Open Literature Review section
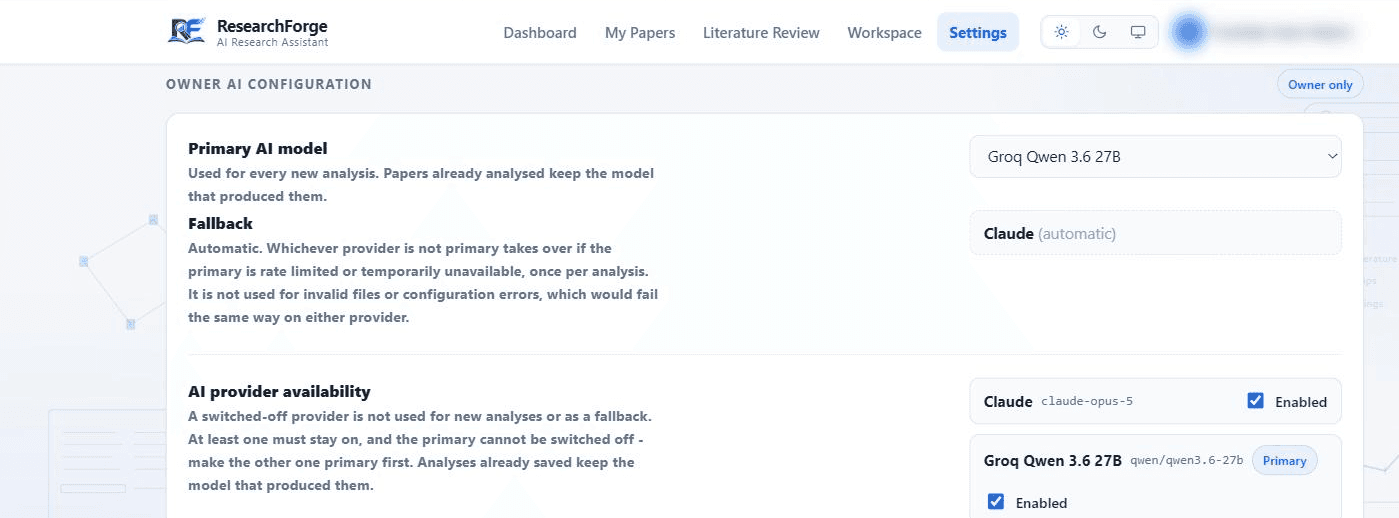The image size is (1399, 518). [761, 32]
